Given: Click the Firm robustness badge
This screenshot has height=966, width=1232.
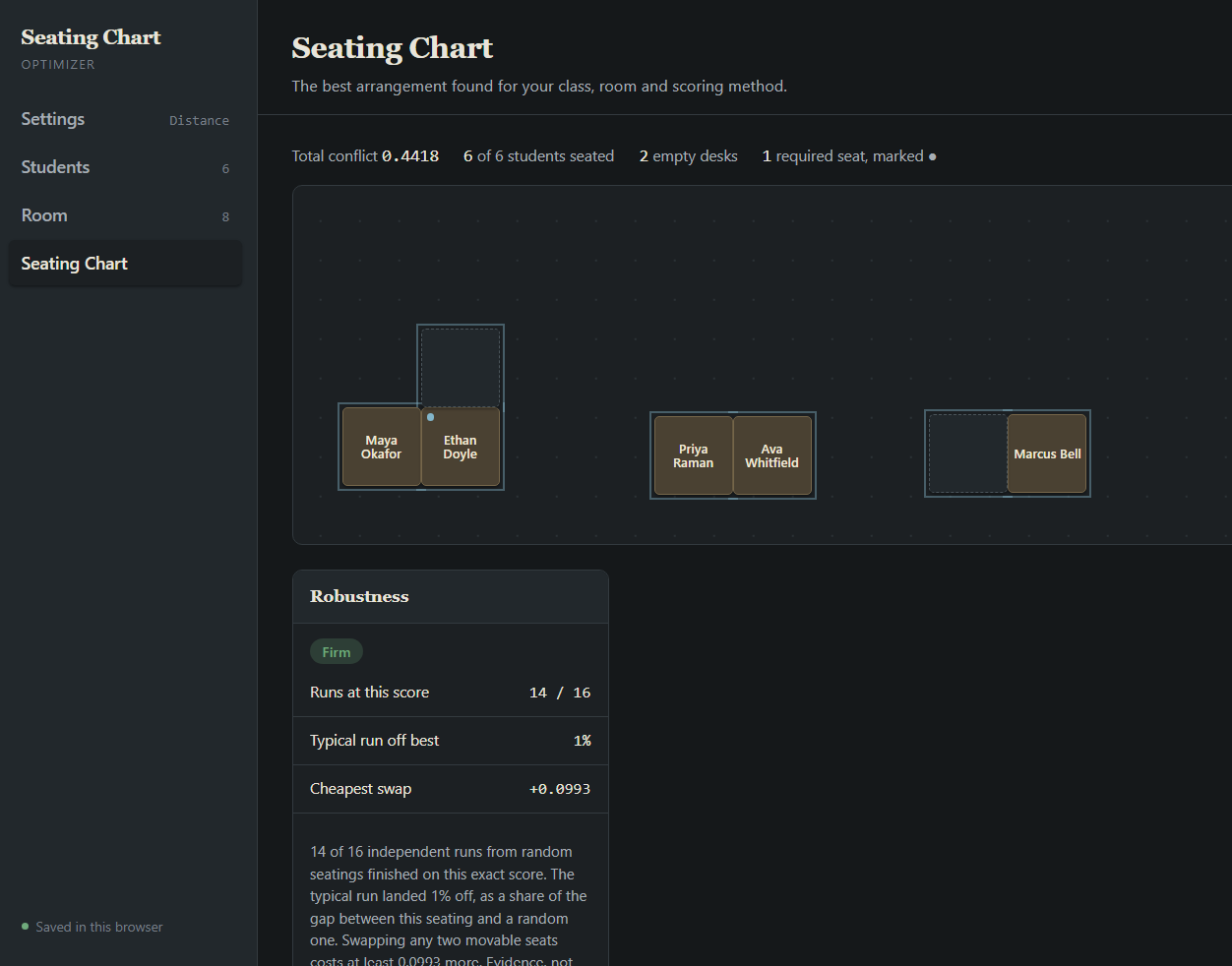Looking at the screenshot, I should (337, 652).
